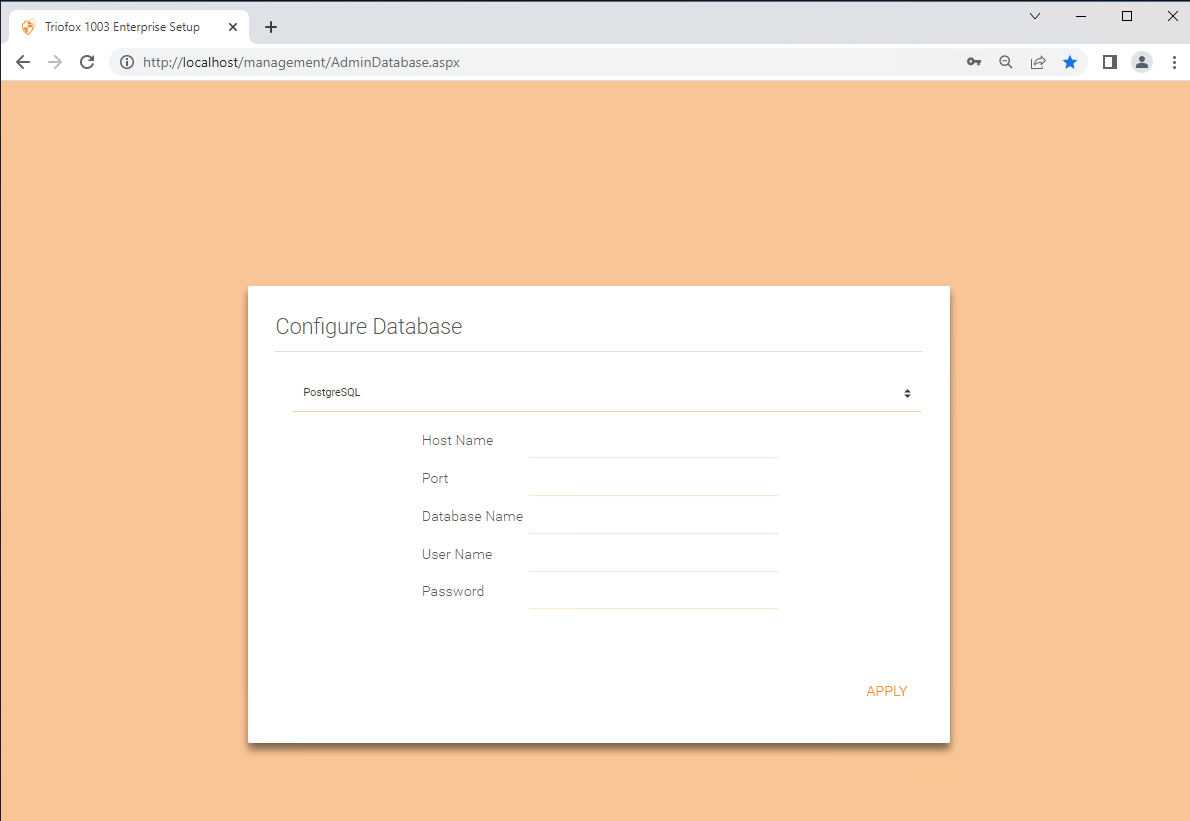
Task: Open saved passwords key icon
Action: (x=974, y=62)
